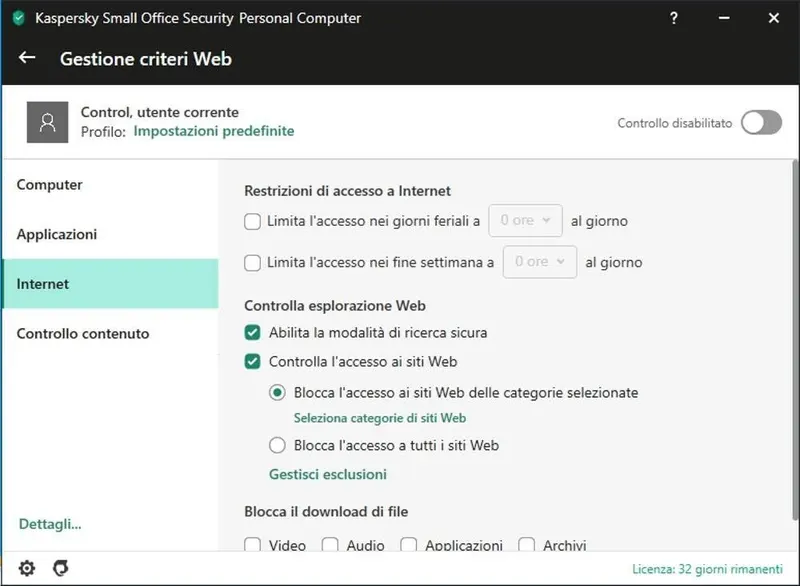Image resolution: width=800 pixels, height=586 pixels.
Task: Check the Audio download block box
Action: (x=330, y=544)
